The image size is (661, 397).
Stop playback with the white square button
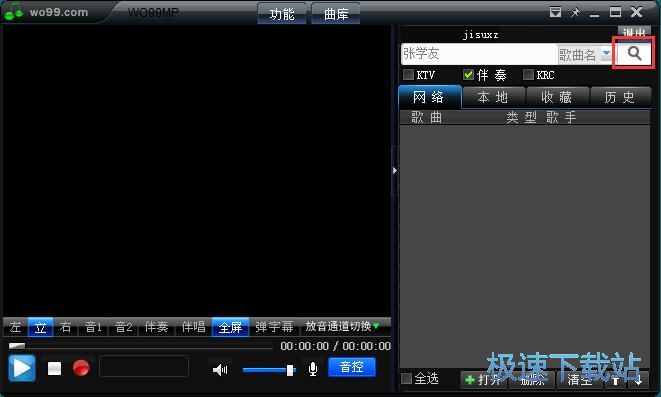coord(54,368)
